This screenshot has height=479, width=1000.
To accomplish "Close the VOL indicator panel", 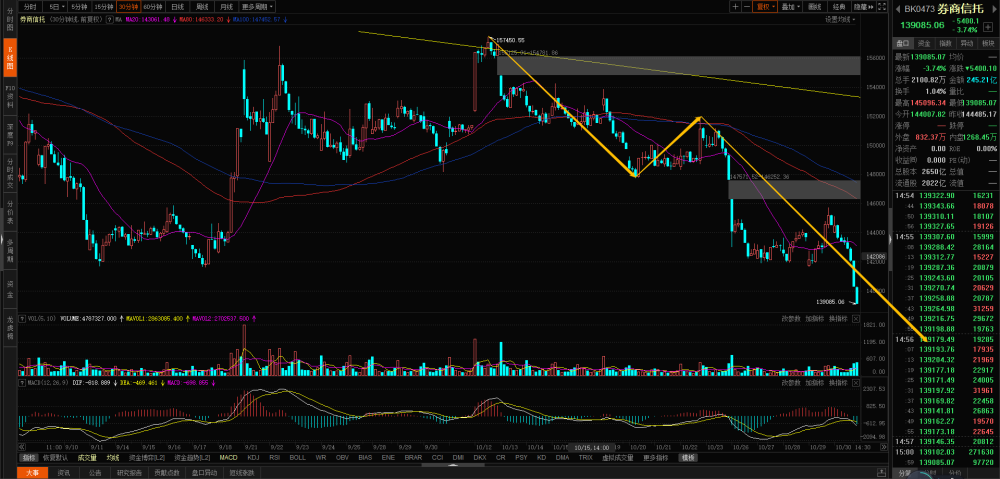I will (856, 318).
